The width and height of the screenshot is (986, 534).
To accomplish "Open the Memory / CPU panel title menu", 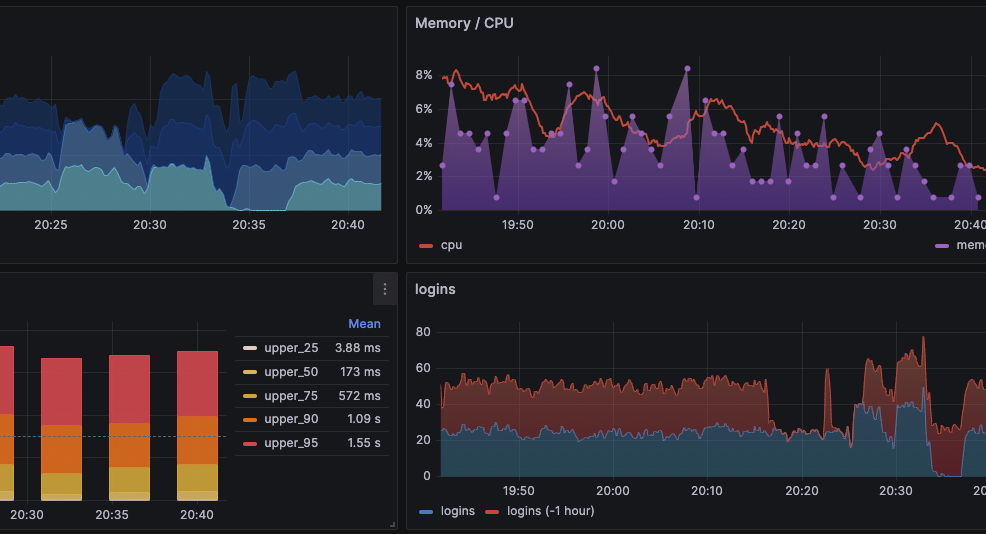I will pyautogui.click(x=464, y=23).
